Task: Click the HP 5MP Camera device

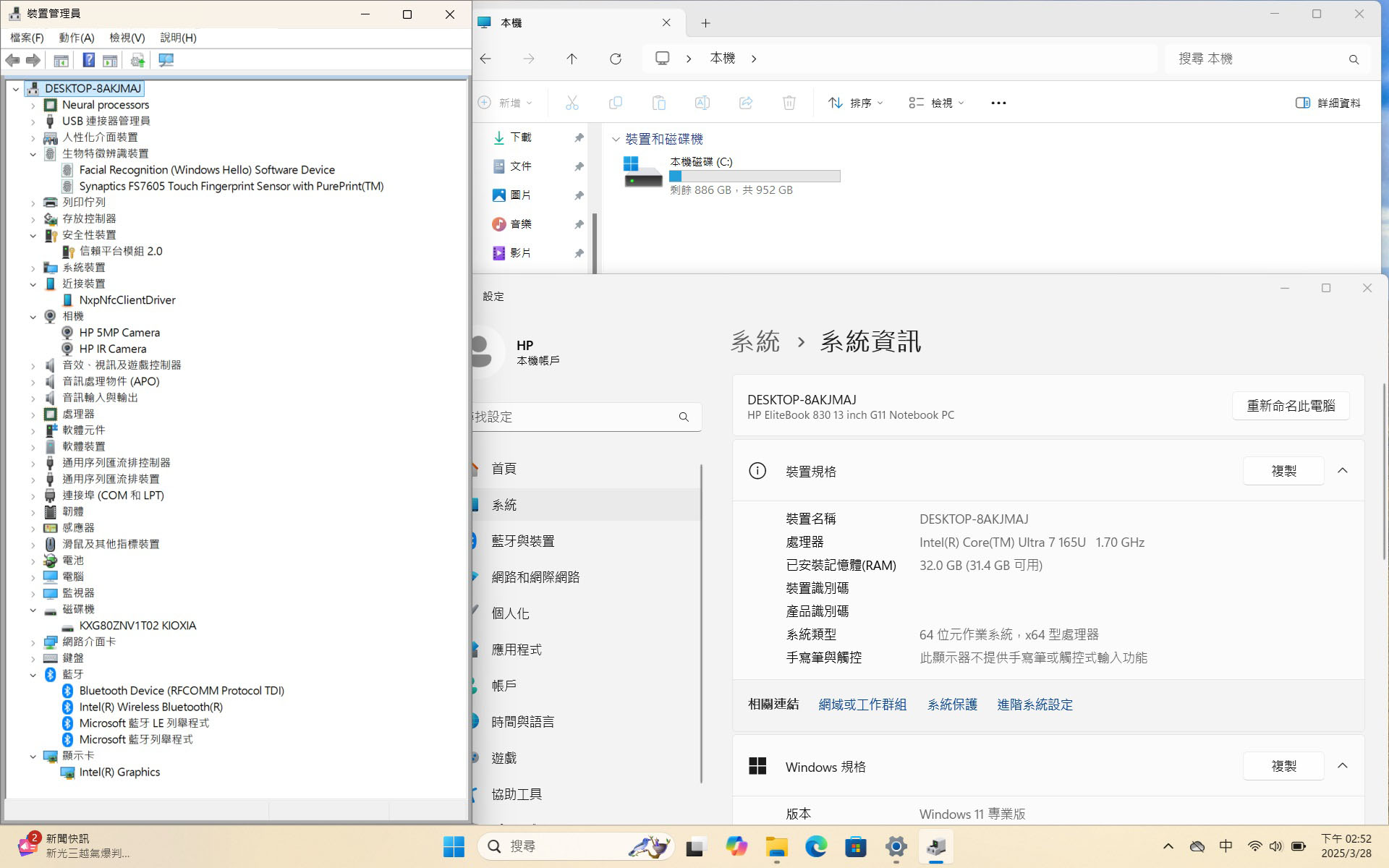Action: [x=119, y=333]
